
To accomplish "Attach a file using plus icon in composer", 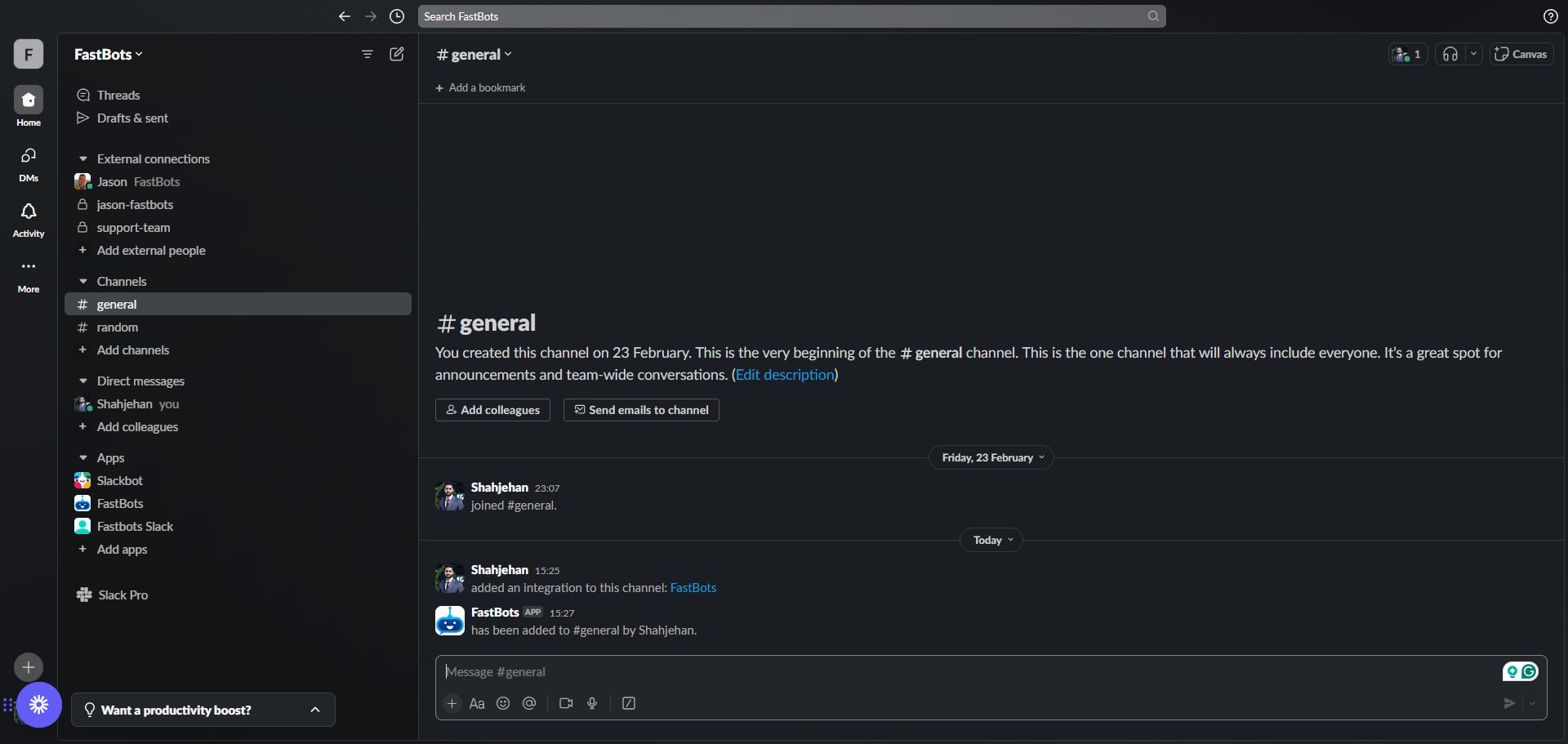I will pos(452,703).
